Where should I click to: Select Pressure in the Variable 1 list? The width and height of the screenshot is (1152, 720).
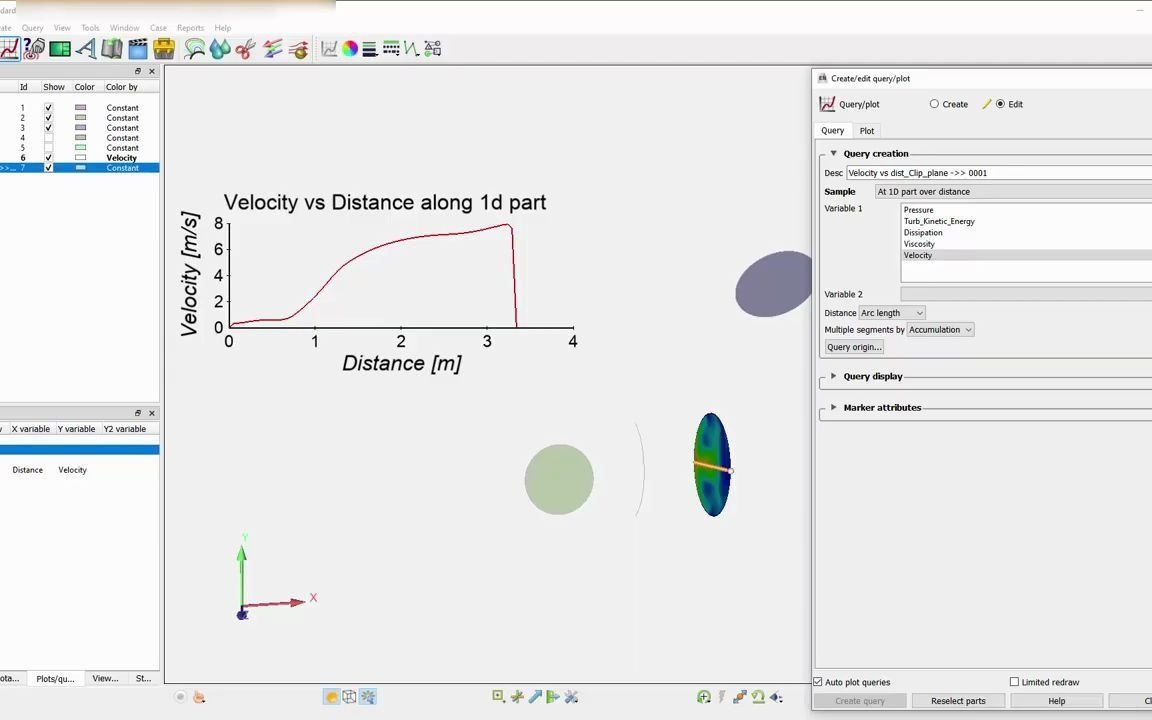[918, 210]
